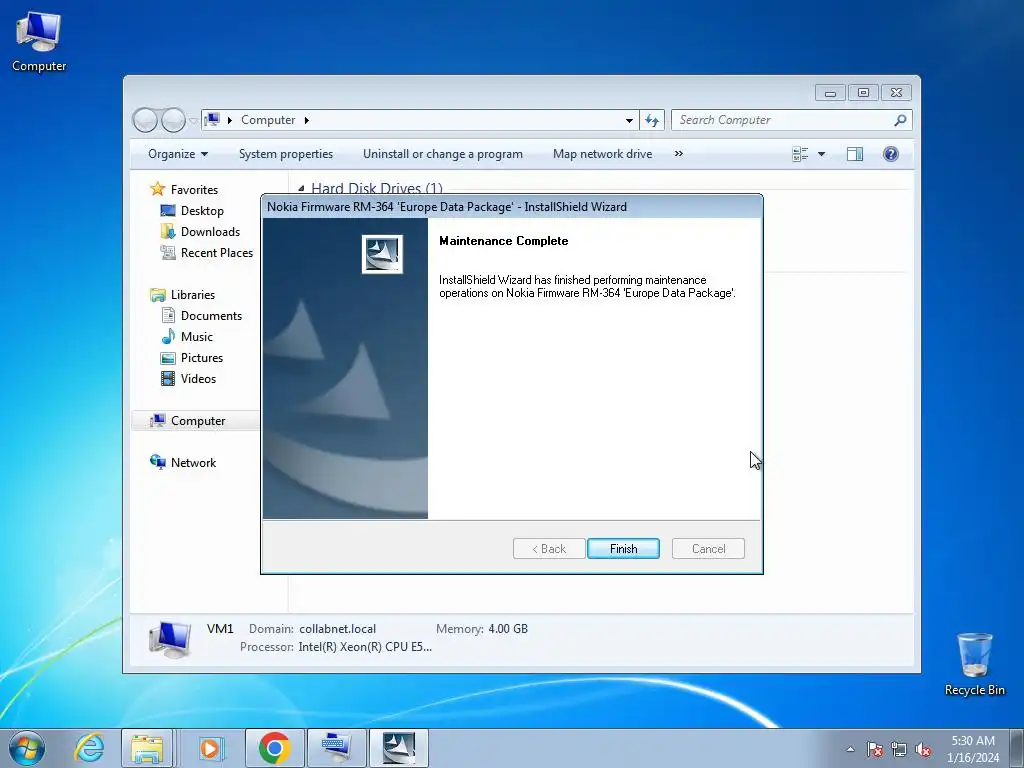Collapse the Hard Disk Drives group

(301, 189)
